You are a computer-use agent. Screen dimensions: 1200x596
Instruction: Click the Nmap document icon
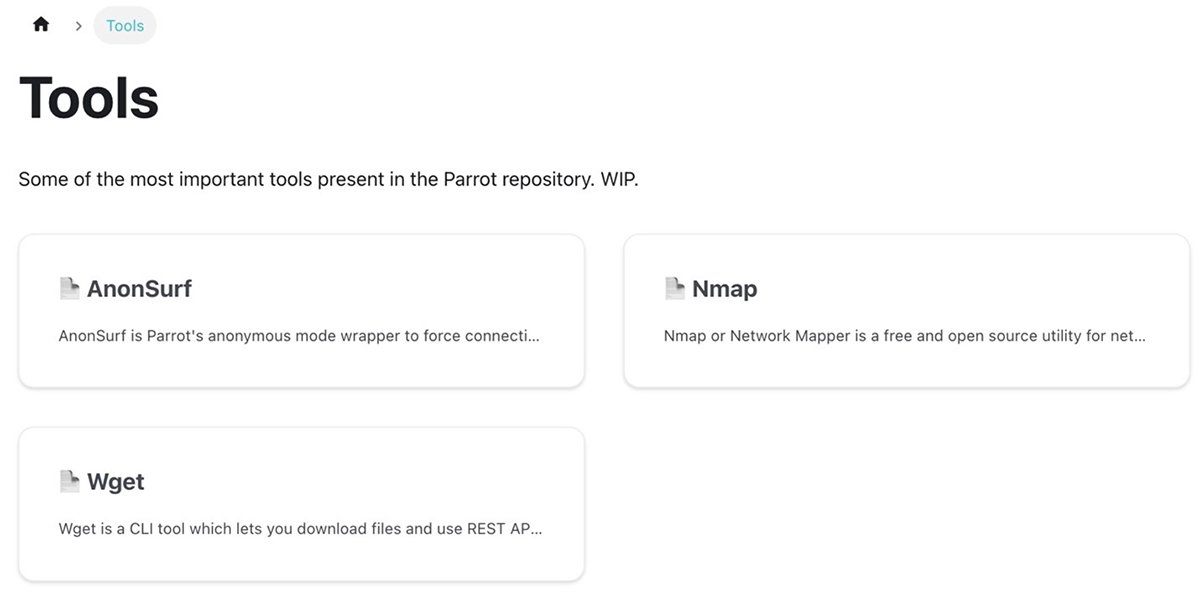[675, 289]
